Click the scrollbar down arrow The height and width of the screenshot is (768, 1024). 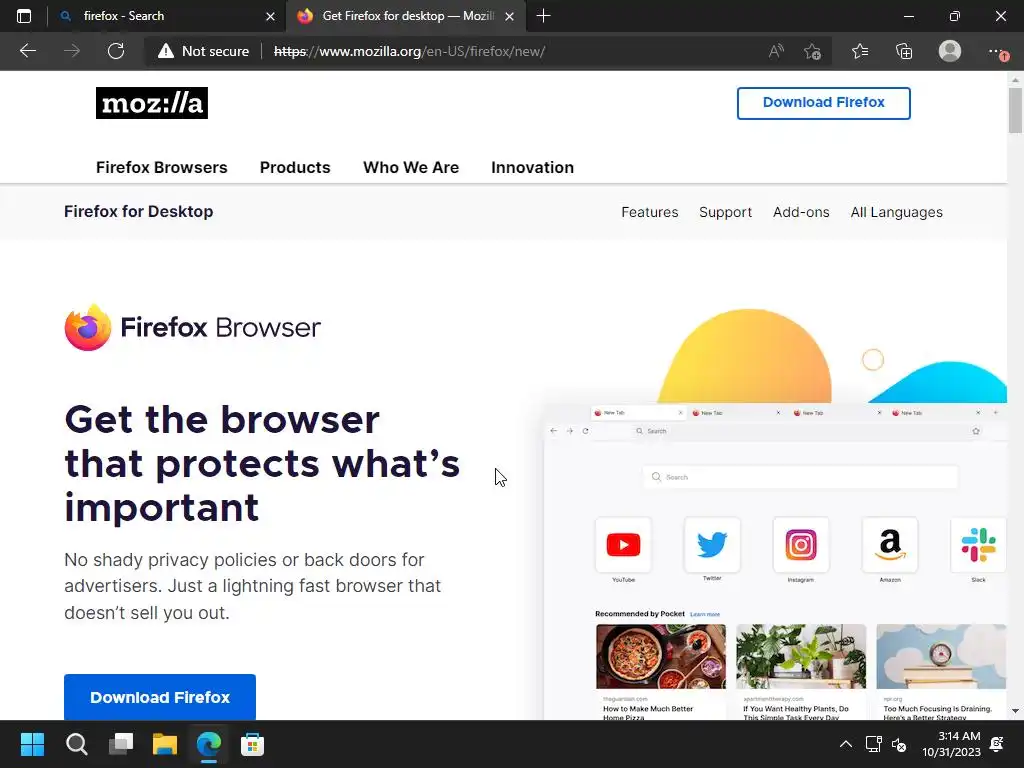(x=1015, y=711)
